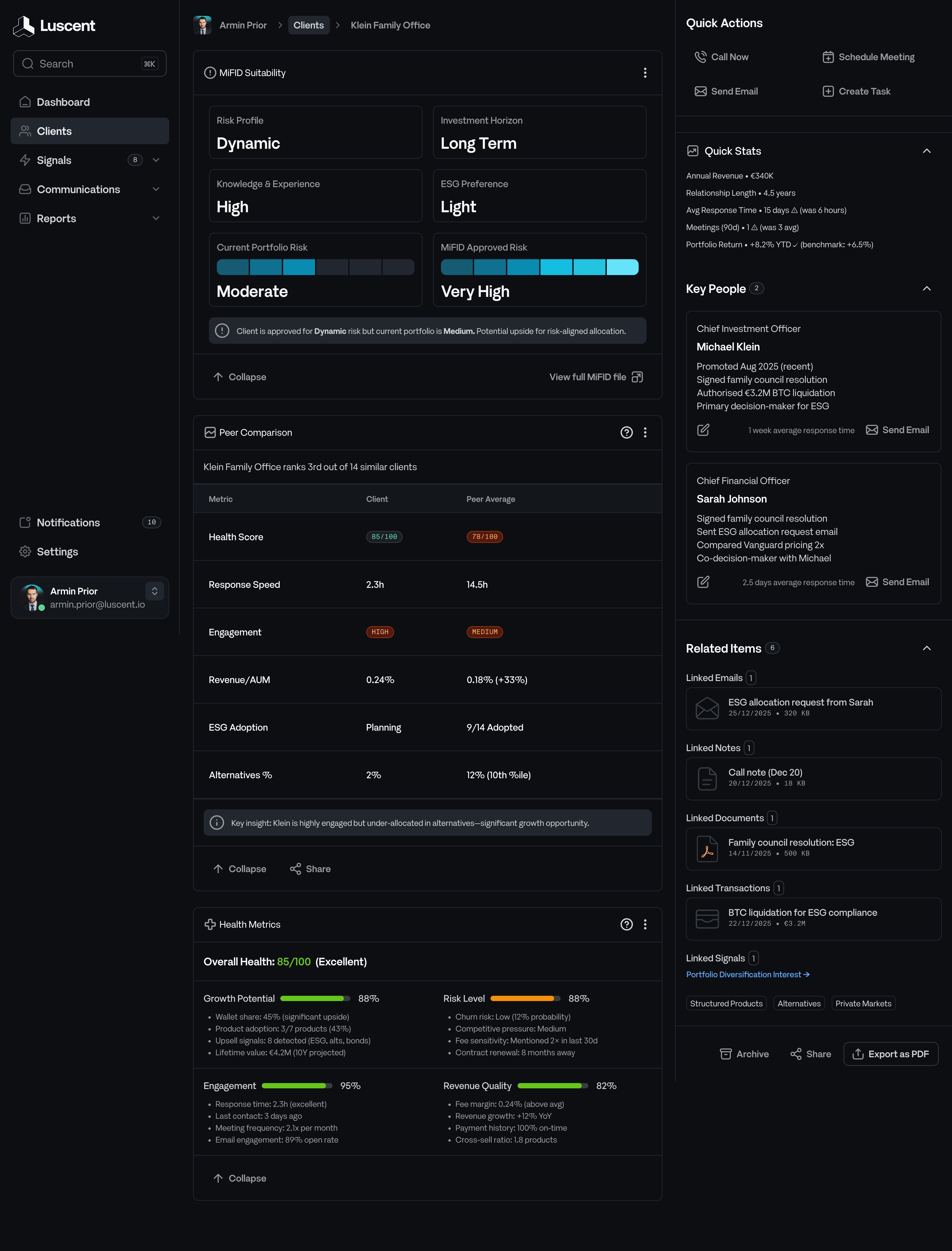Viewport: 952px width, 1251px height.
Task: Click Export as PDF button
Action: [x=891, y=1054]
